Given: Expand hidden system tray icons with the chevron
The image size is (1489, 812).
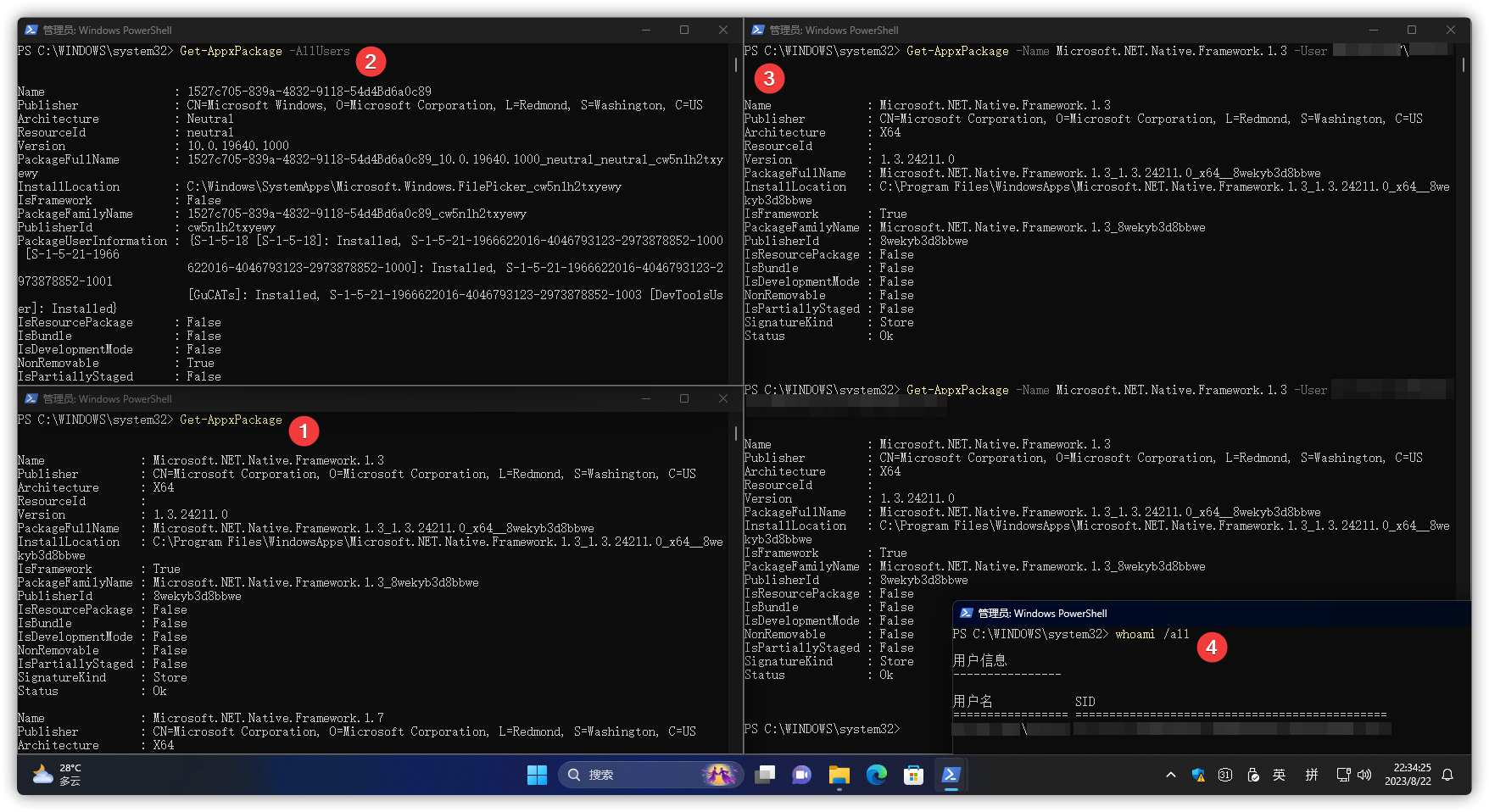Looking at the screenshot, I should click(x=1170, y=775).
